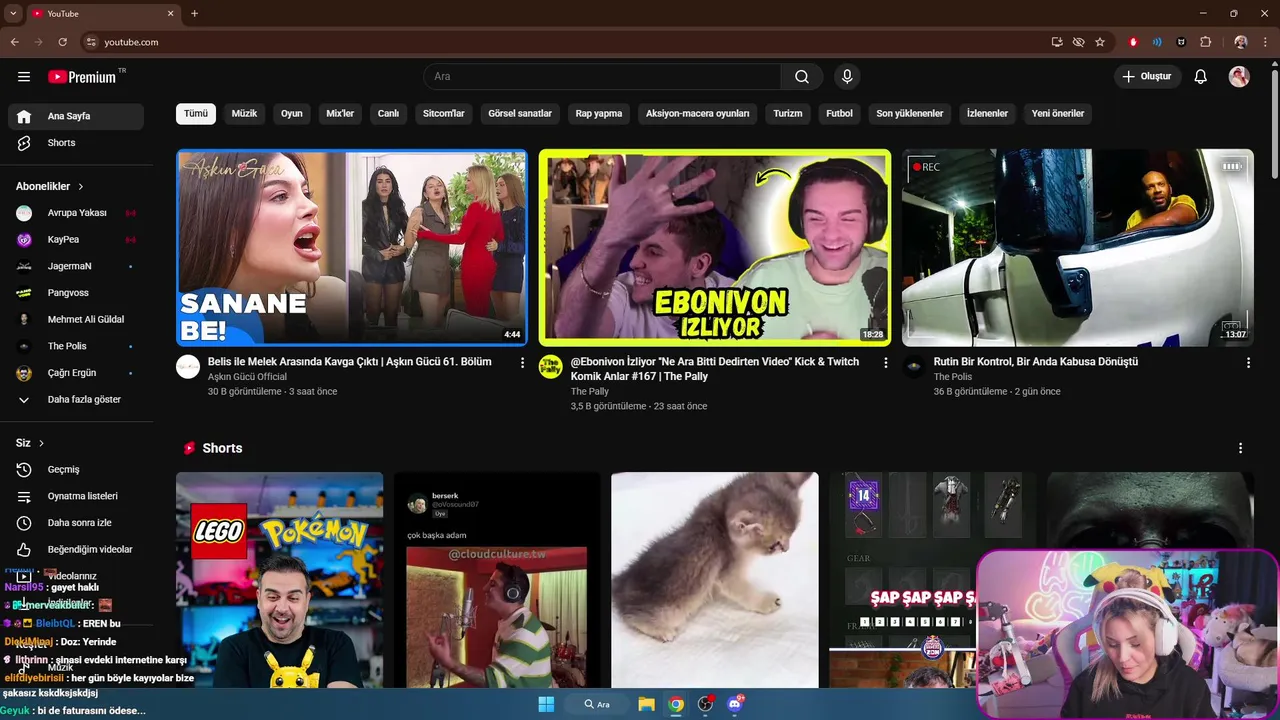Select the Oyun filter chip

pos(292,113)
